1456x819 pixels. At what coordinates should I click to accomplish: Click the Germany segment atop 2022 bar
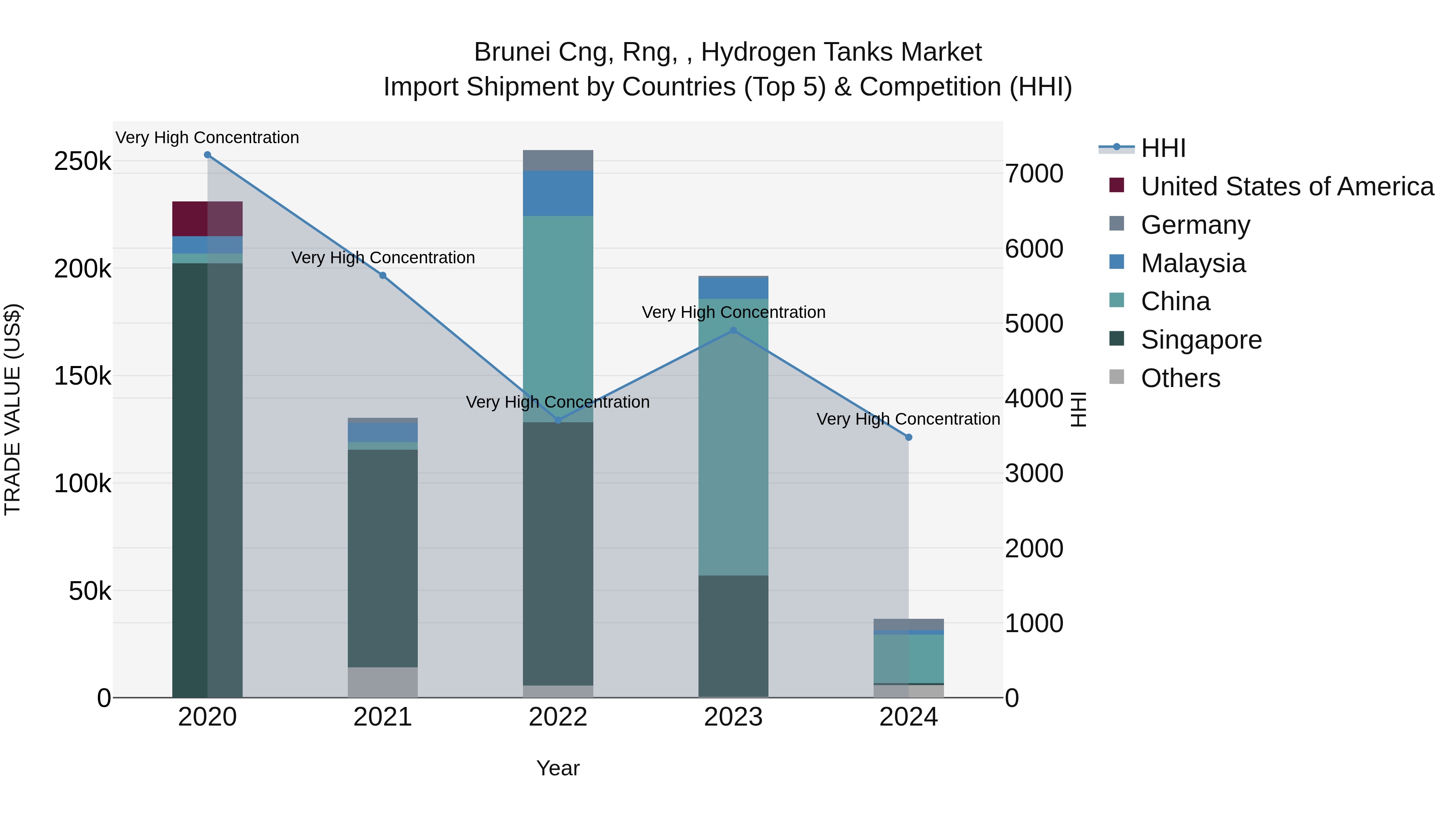[558, 161]
